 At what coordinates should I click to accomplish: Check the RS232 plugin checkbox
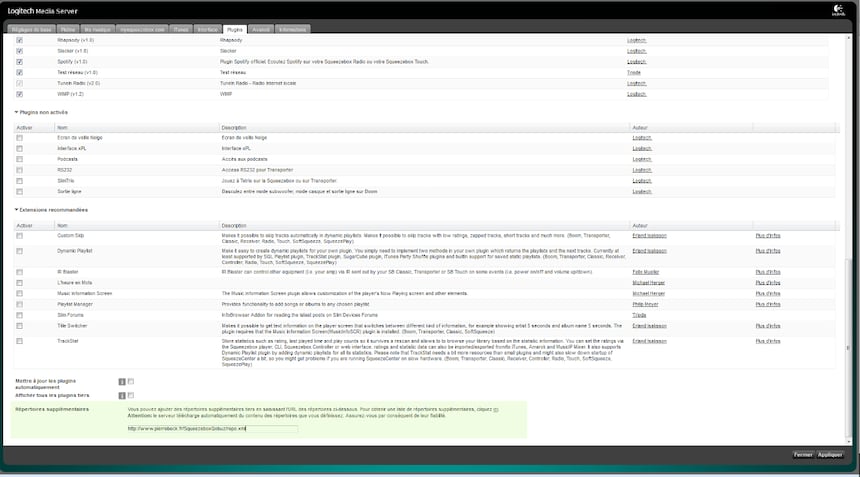coord(20,170)
